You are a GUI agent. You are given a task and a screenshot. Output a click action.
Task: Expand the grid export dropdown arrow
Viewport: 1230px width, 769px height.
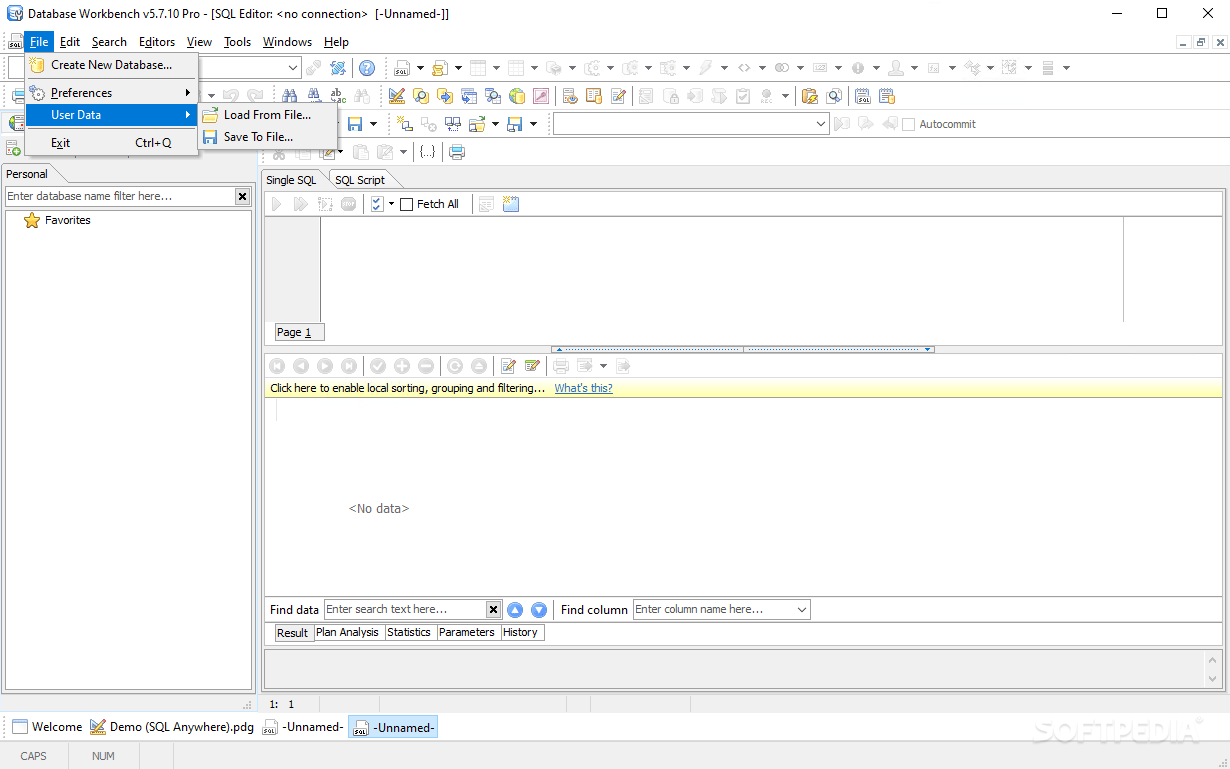pos(603,366)
